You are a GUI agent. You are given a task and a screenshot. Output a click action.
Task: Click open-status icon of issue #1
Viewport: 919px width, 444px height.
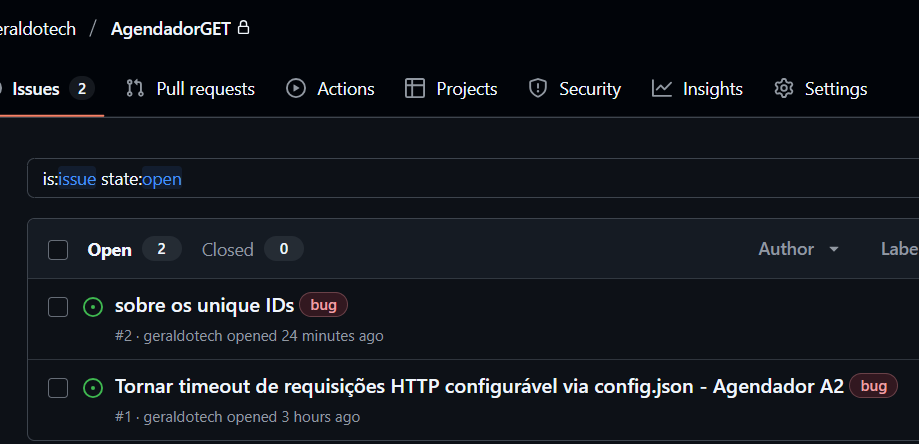pyautogui.click(x=93, y=388)
